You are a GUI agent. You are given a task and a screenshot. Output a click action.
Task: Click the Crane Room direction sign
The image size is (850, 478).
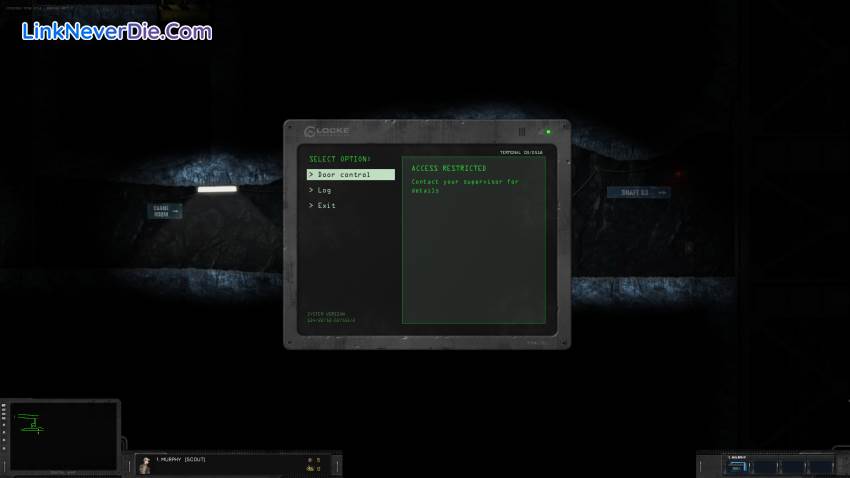tap(165, 211)
